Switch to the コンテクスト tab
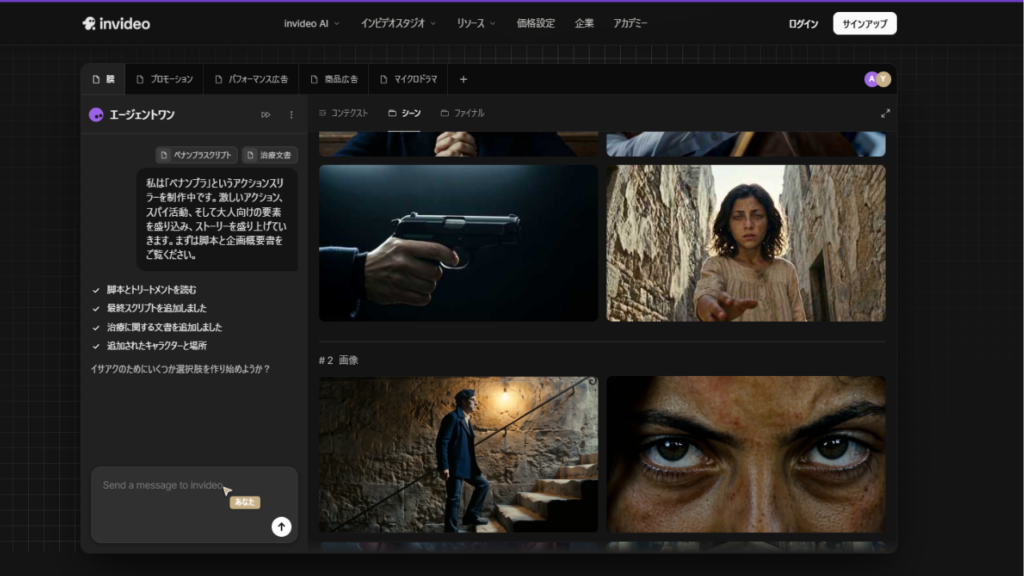 tap(344, 114)
